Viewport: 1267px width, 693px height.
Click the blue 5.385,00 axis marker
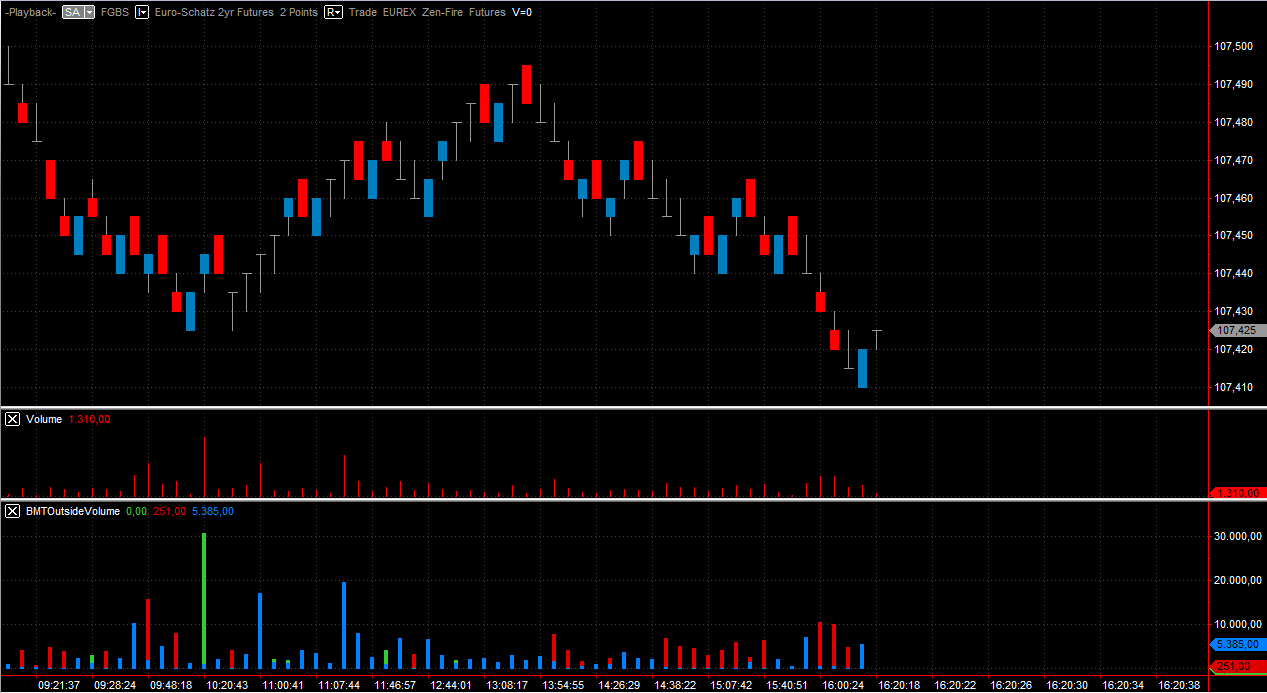1237,645
